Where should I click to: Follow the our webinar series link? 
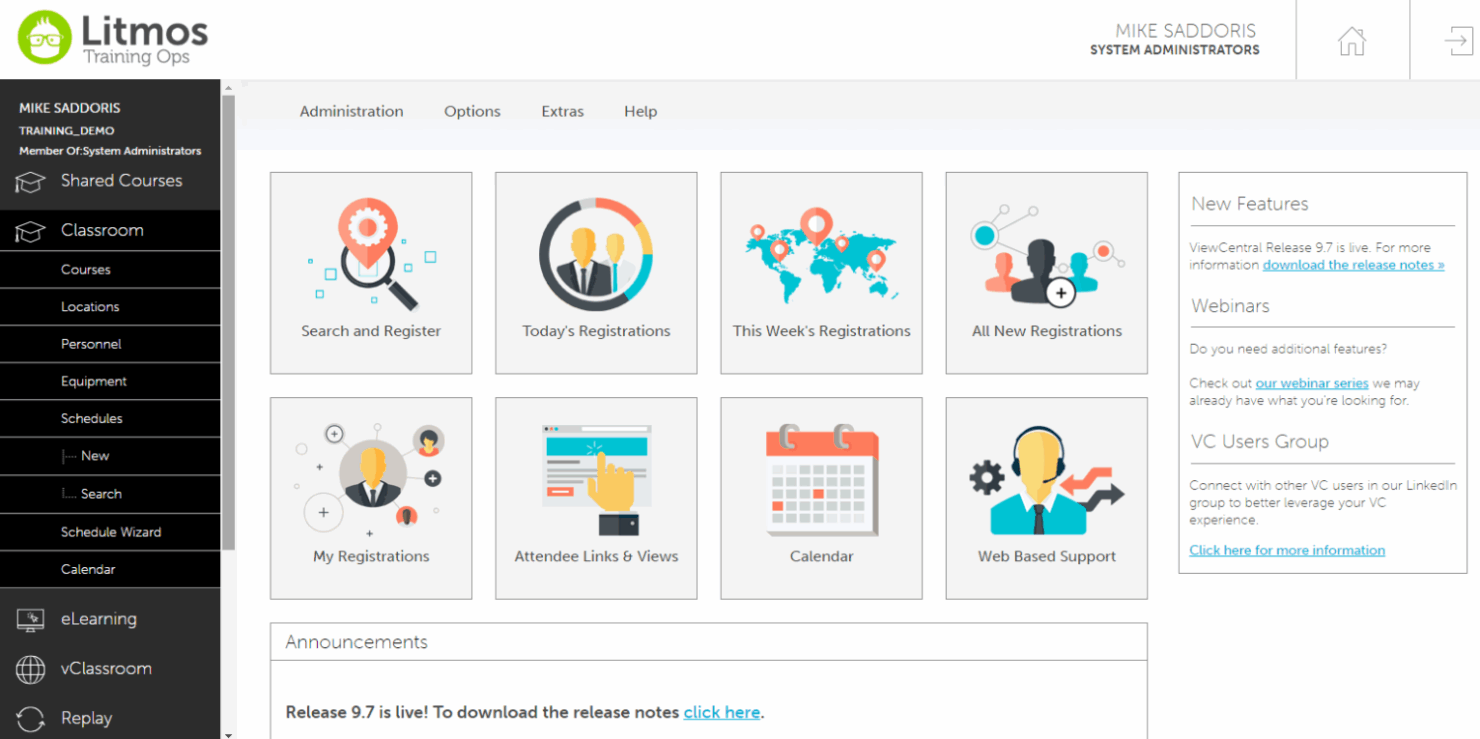coord(1311,383)
